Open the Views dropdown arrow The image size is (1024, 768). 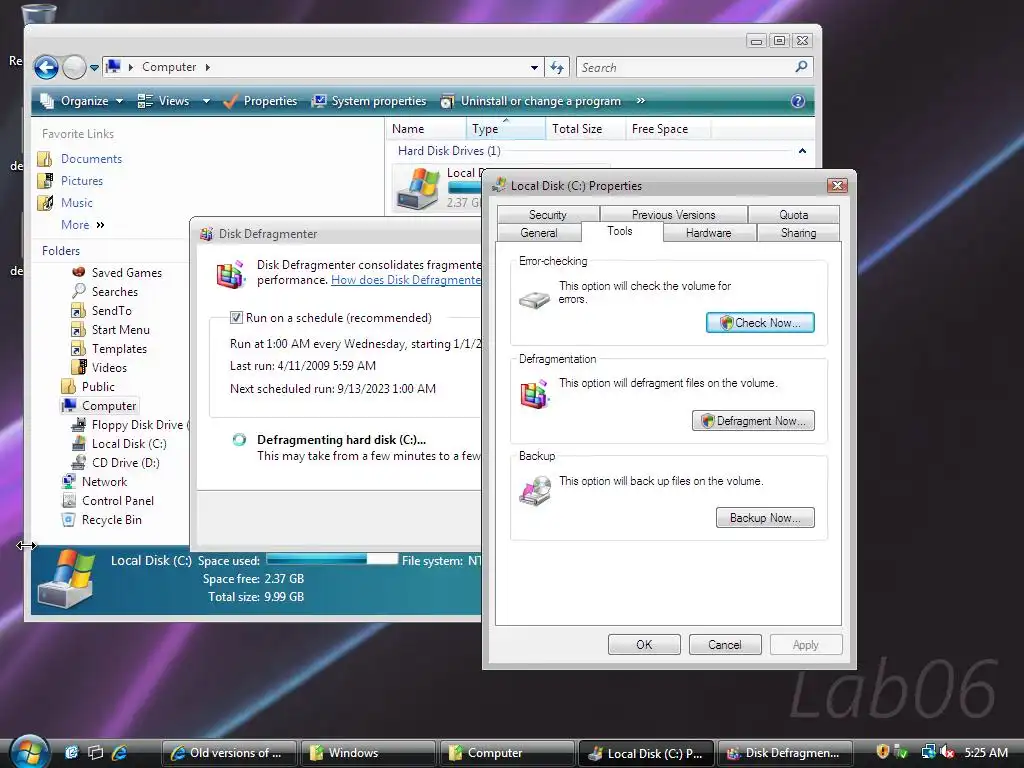tap(206, 101)
